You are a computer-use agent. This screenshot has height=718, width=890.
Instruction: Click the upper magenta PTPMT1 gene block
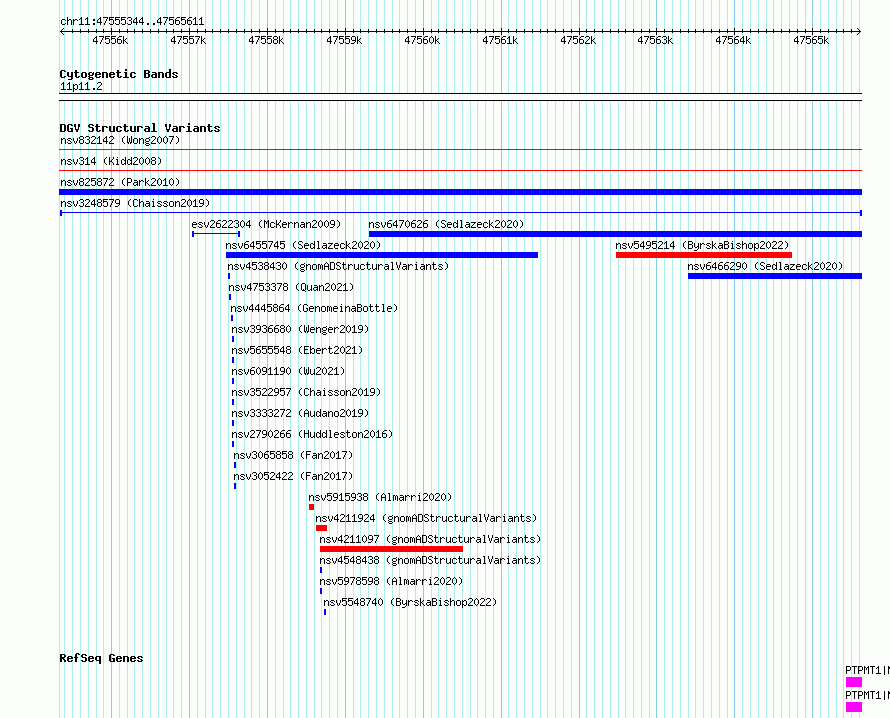click(854, 682)
